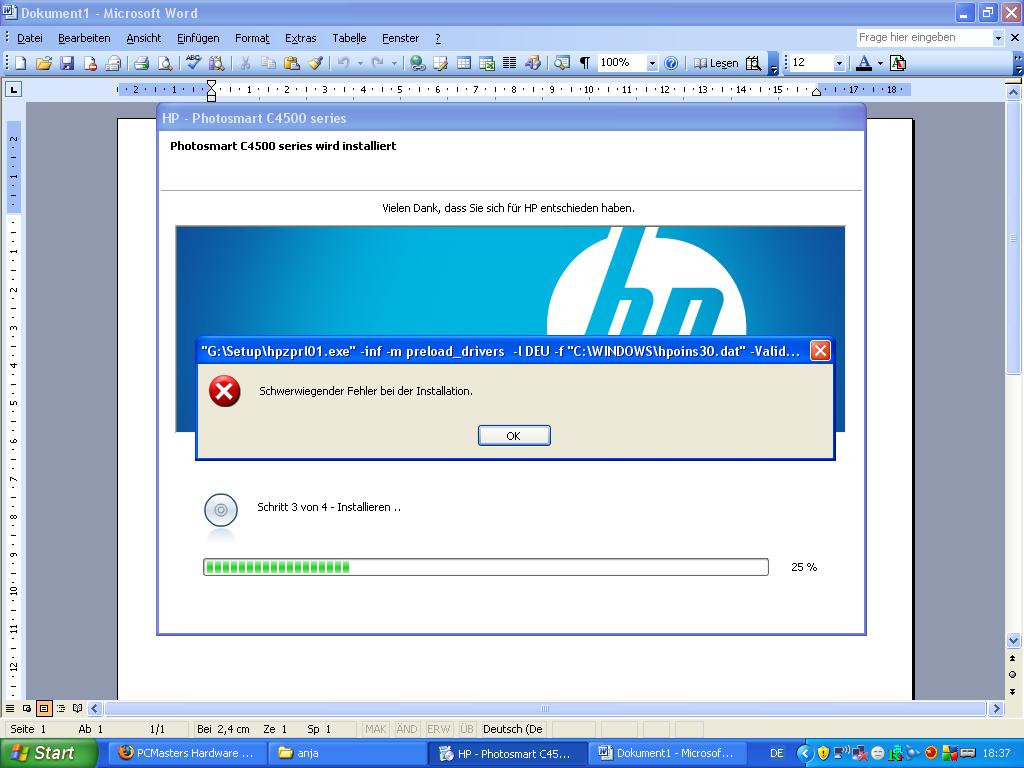Viewport: 1024px width, 768px height.
Task: Create a new blank document
Action: pos(20,63)
